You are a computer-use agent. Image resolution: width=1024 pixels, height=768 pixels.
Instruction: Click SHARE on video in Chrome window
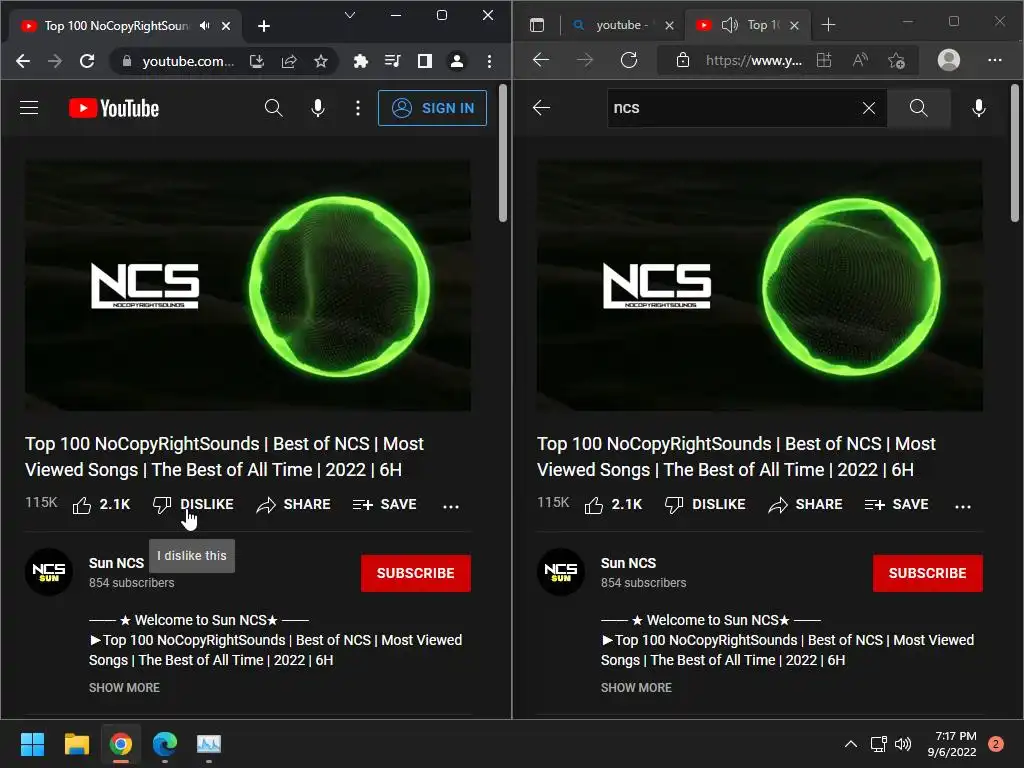293,505
